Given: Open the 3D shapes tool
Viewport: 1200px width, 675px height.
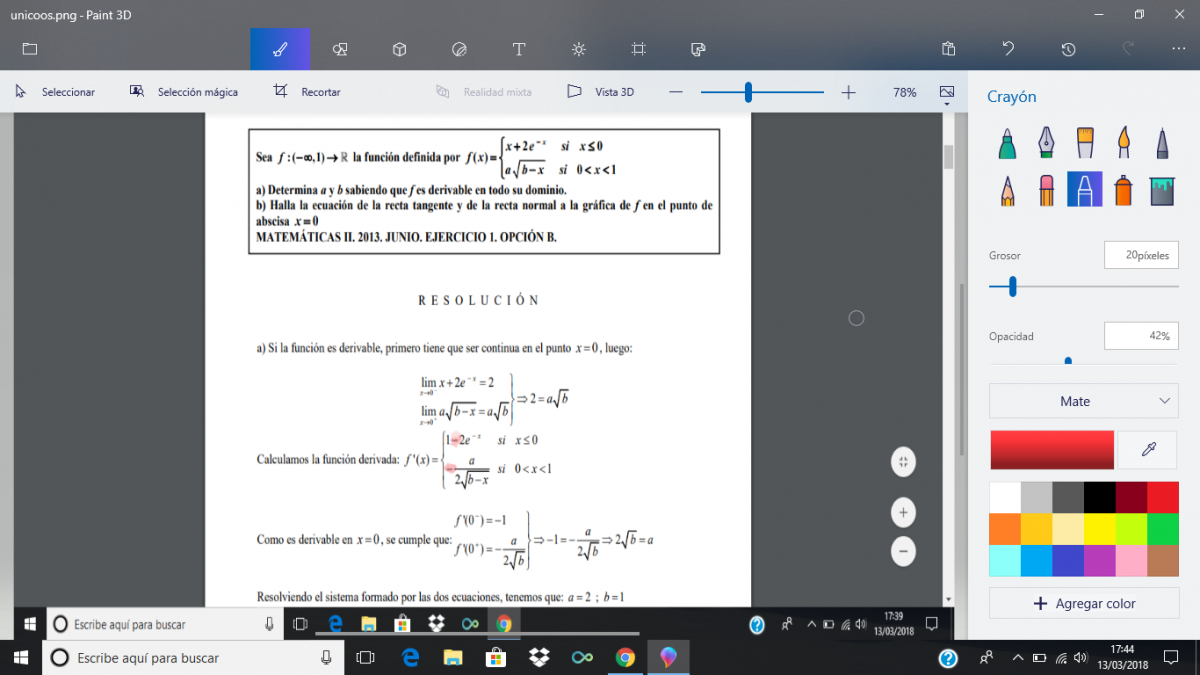Looking at the screenshot, I should point(399,49).
